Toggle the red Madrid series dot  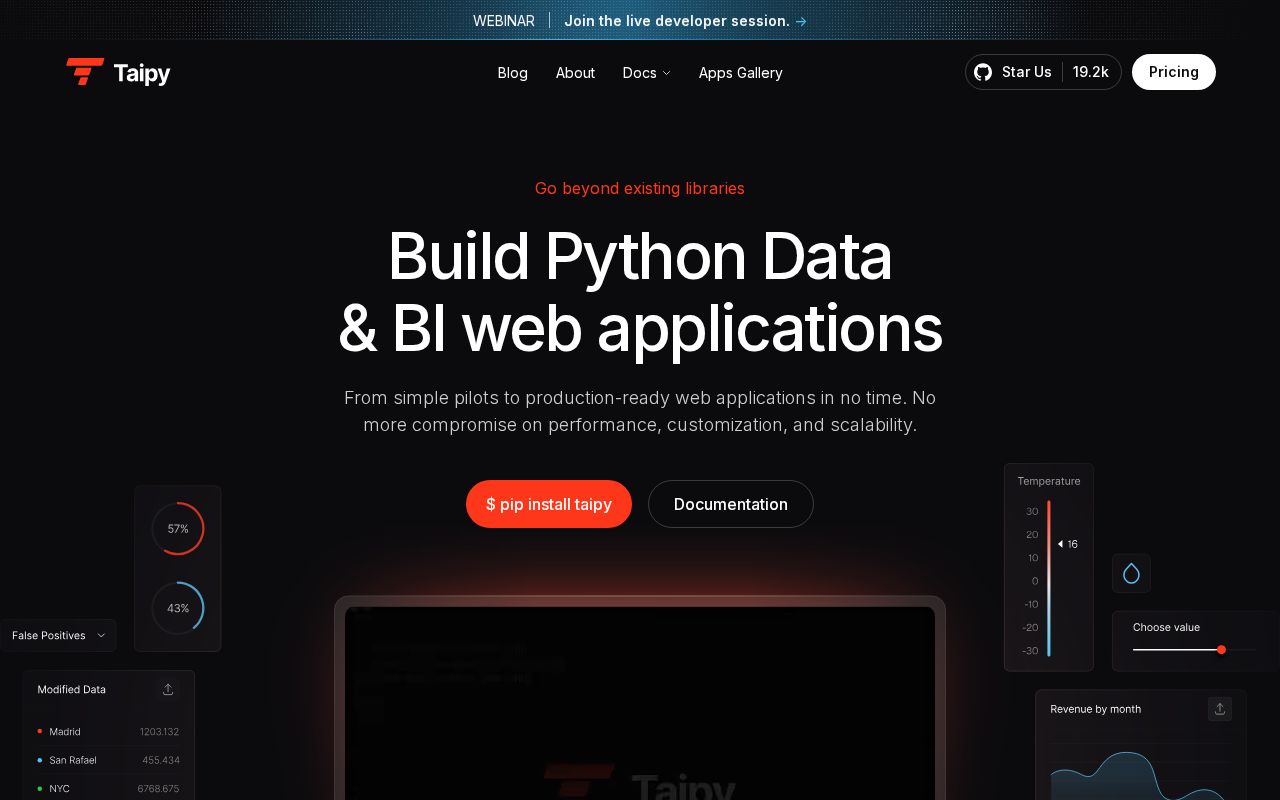pos(40,731)
